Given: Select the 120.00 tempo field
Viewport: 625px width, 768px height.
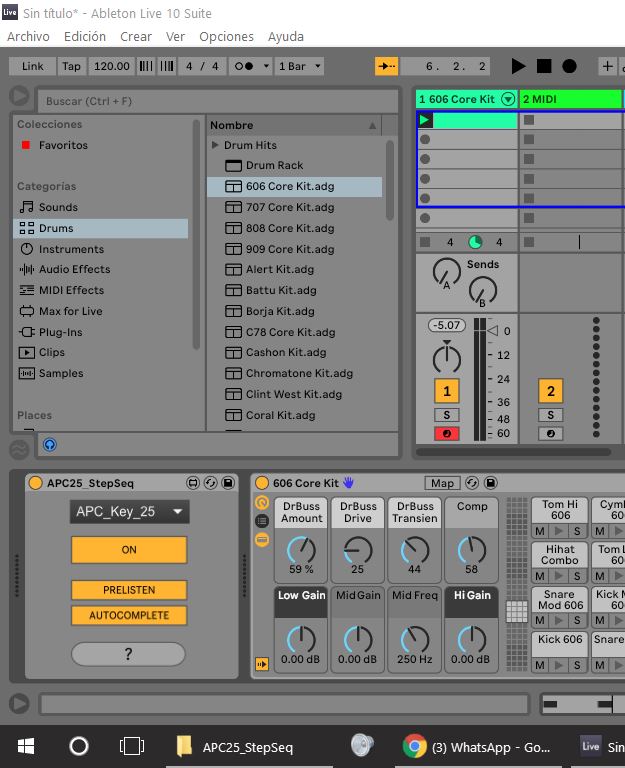Looking at the screenshot, I should coord(112,66).
